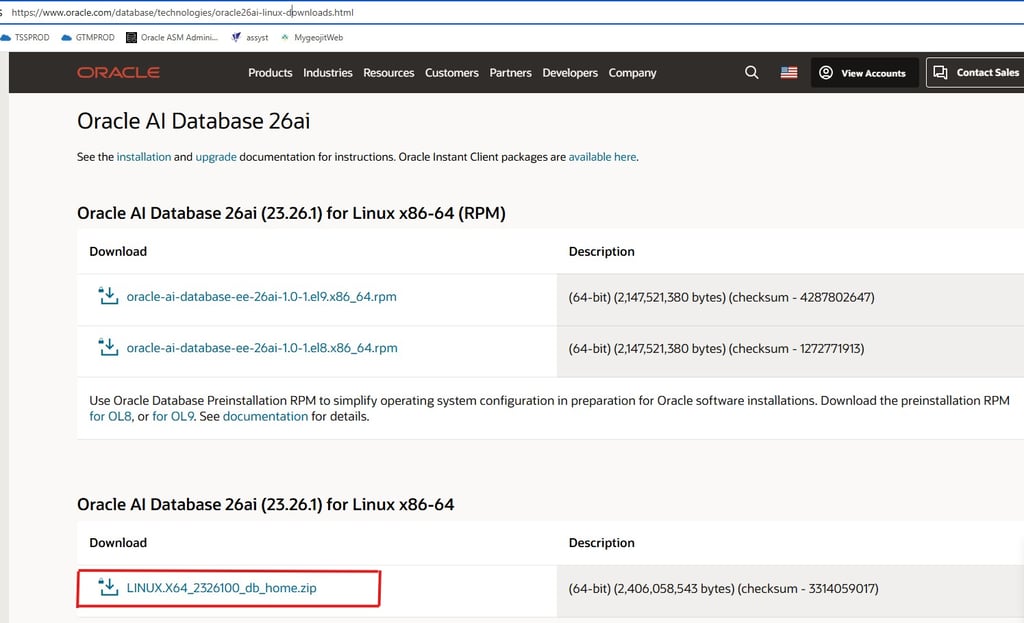Click download icon for el9 rpm file
Viewport: 1024px width, 623px height.
coord(108,296)
